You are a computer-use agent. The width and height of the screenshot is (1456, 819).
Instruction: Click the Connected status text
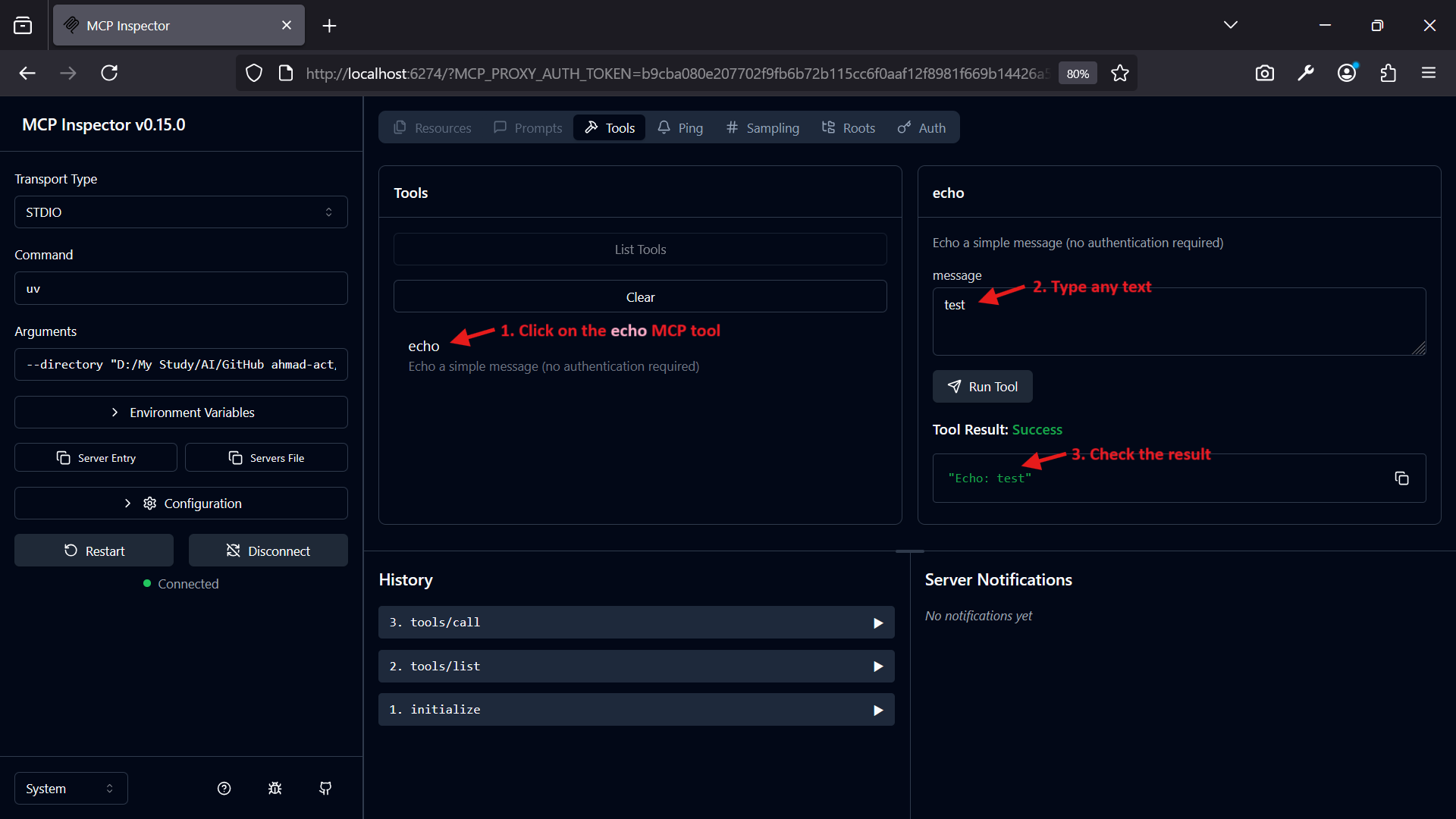click(188, 584)
